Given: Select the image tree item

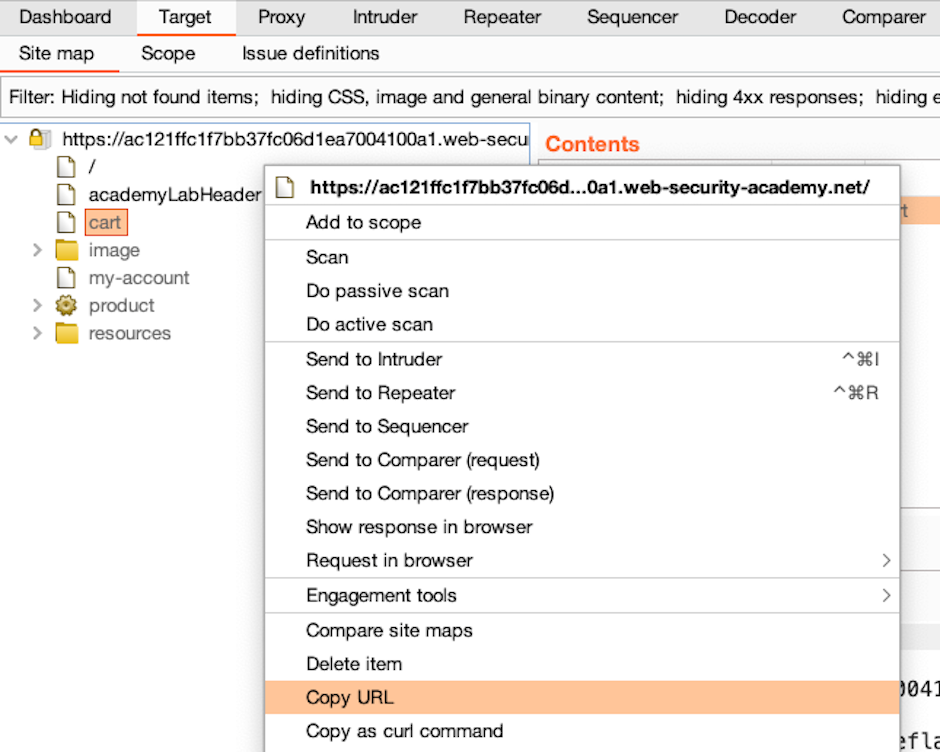Looking at the screenshot, I should click(114, 250).
